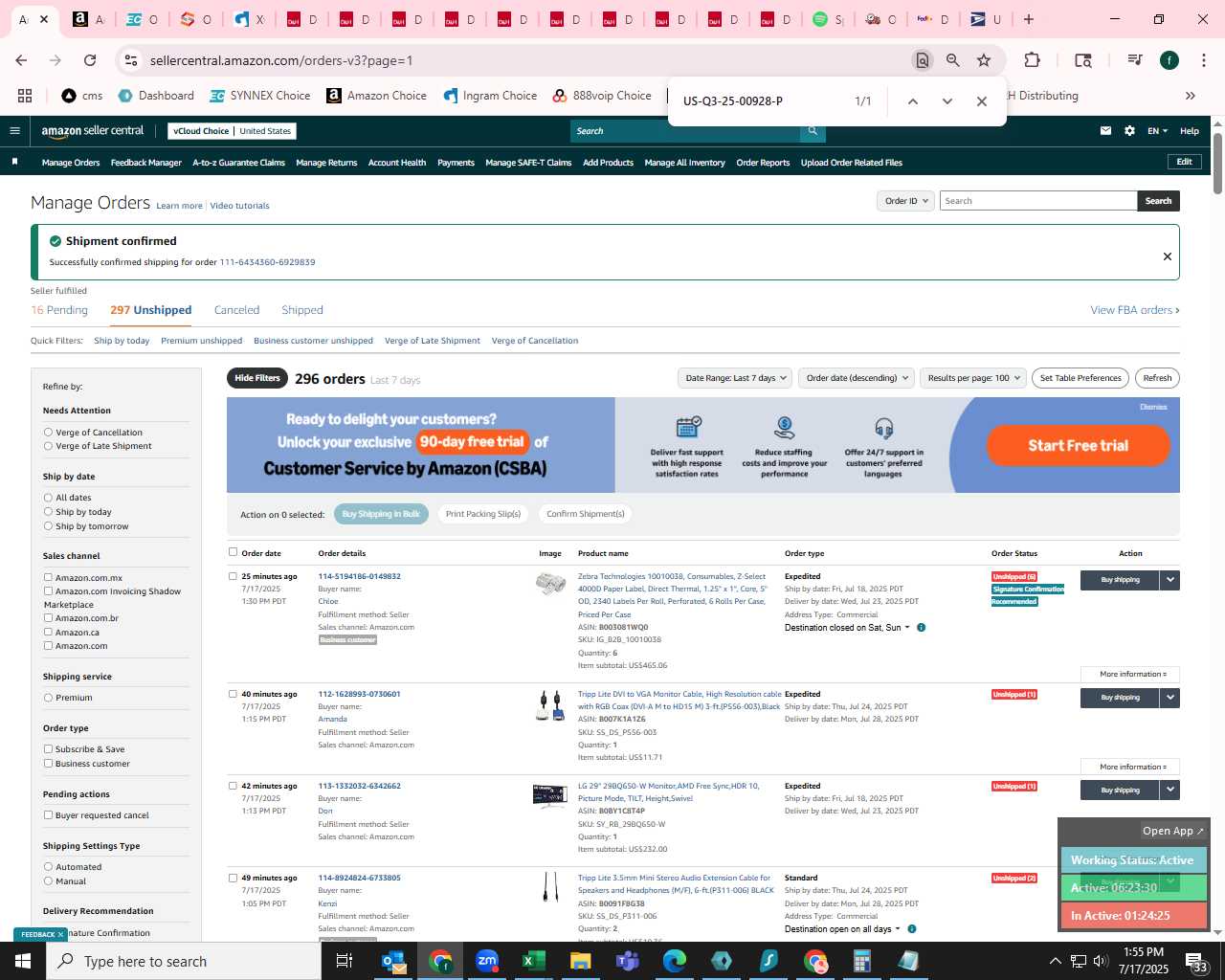
Task: Open the settings gear in Seller Central
Action: [x=1129, y=131]
